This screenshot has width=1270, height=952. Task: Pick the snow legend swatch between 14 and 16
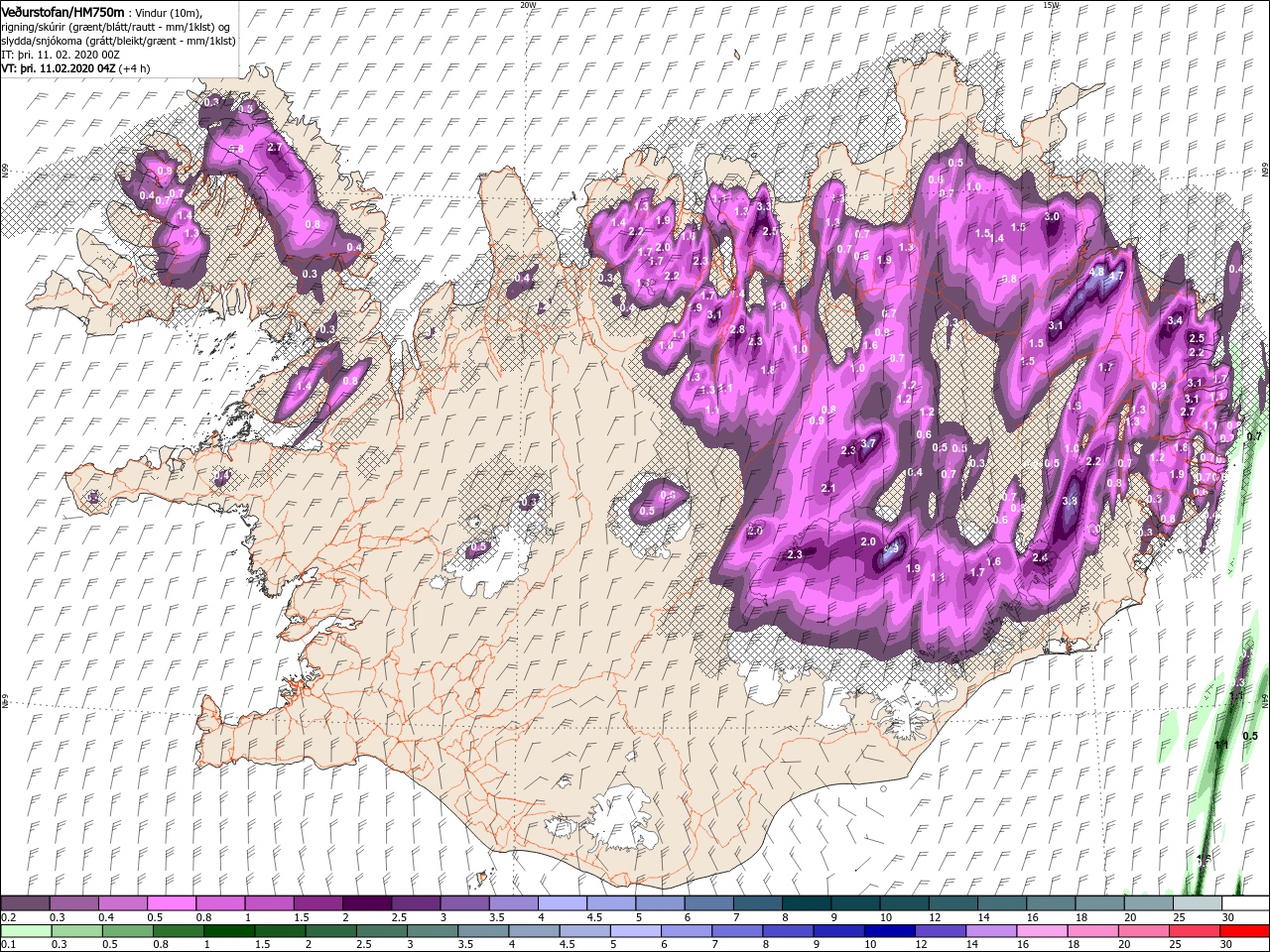(x=1002, y=903)
